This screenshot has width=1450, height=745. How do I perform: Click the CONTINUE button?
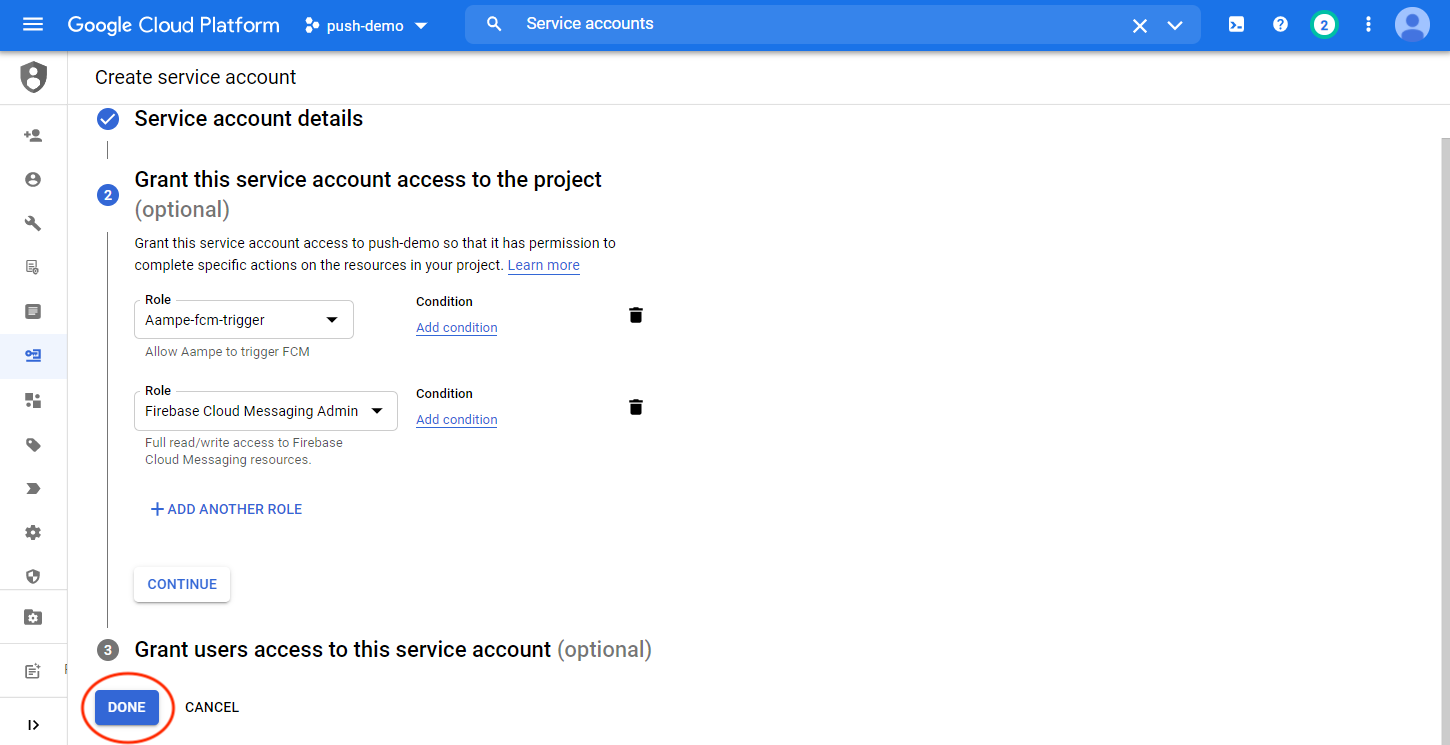182,584
